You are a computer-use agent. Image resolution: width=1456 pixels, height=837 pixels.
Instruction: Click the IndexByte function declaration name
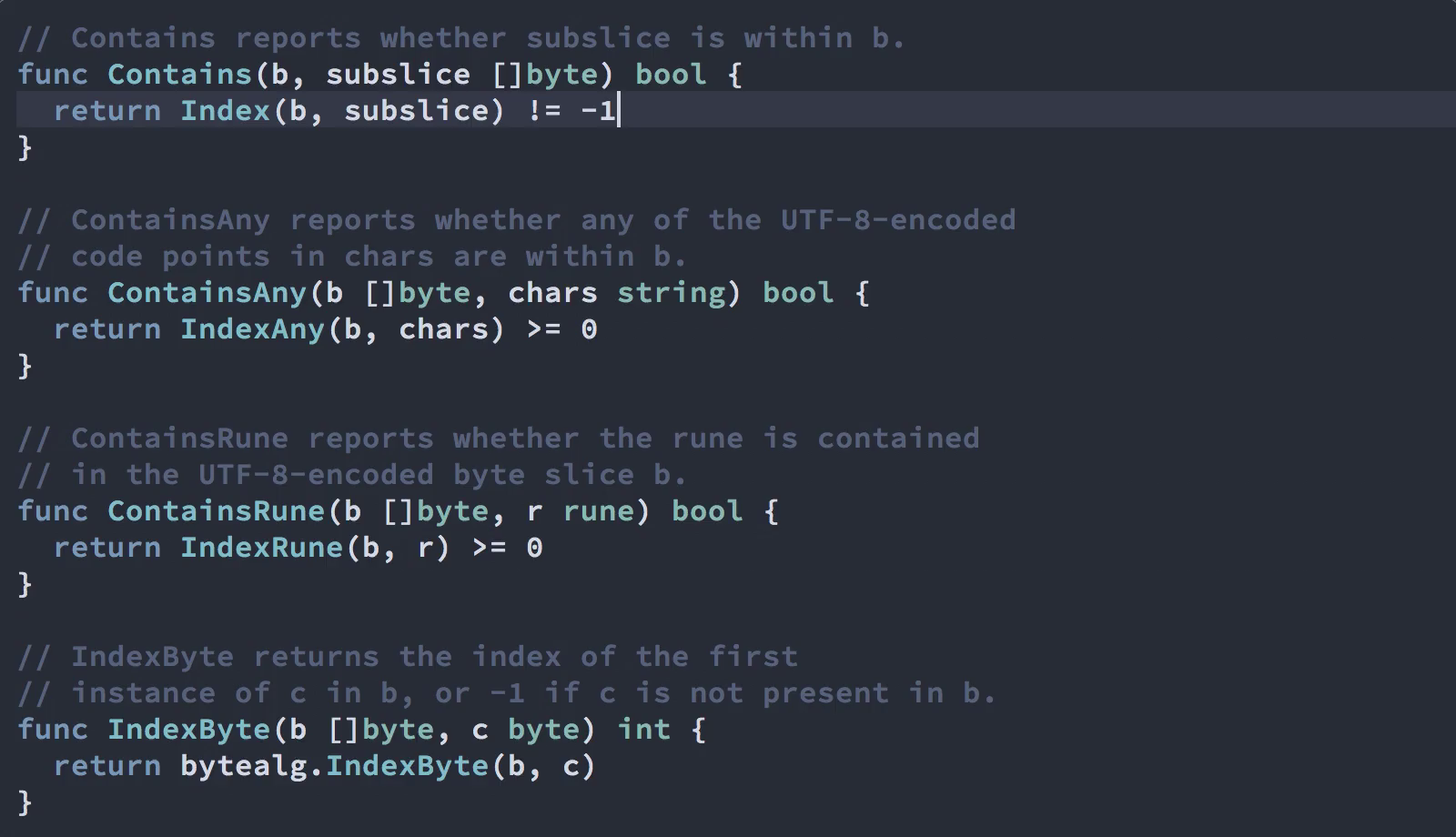[x=189, y=730]
